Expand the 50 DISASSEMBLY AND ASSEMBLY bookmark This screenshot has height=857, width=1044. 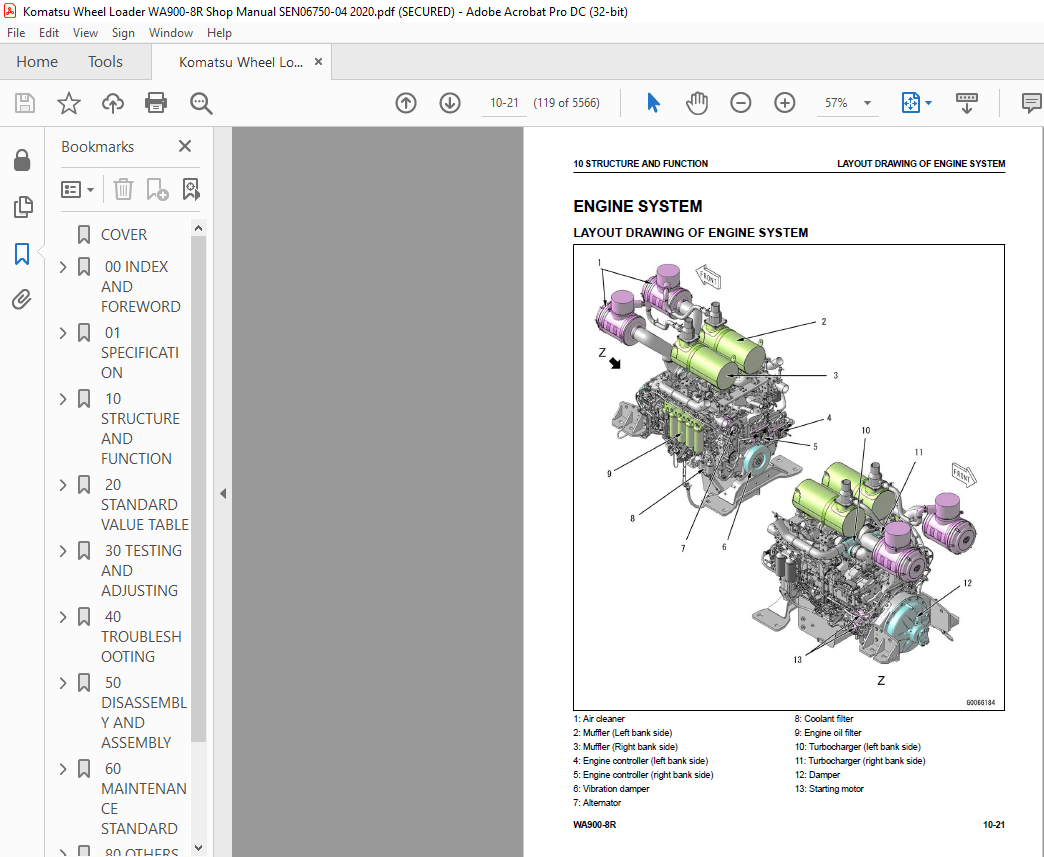(x=63, y=683)
